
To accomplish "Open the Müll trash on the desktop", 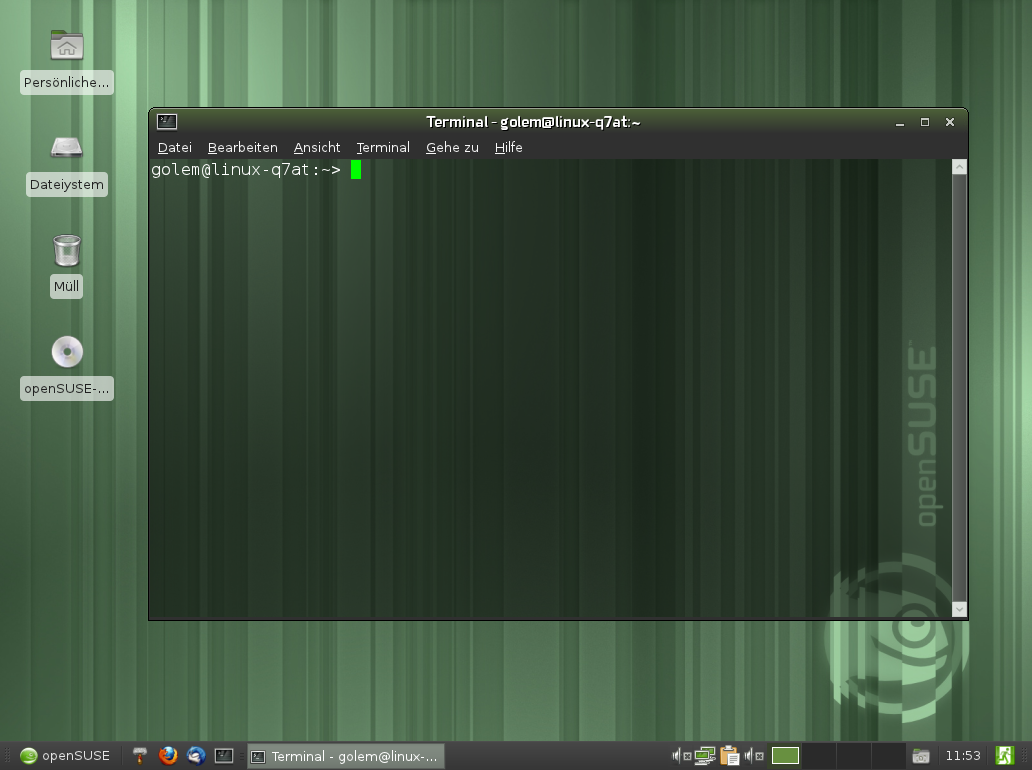I will point(66,252).
